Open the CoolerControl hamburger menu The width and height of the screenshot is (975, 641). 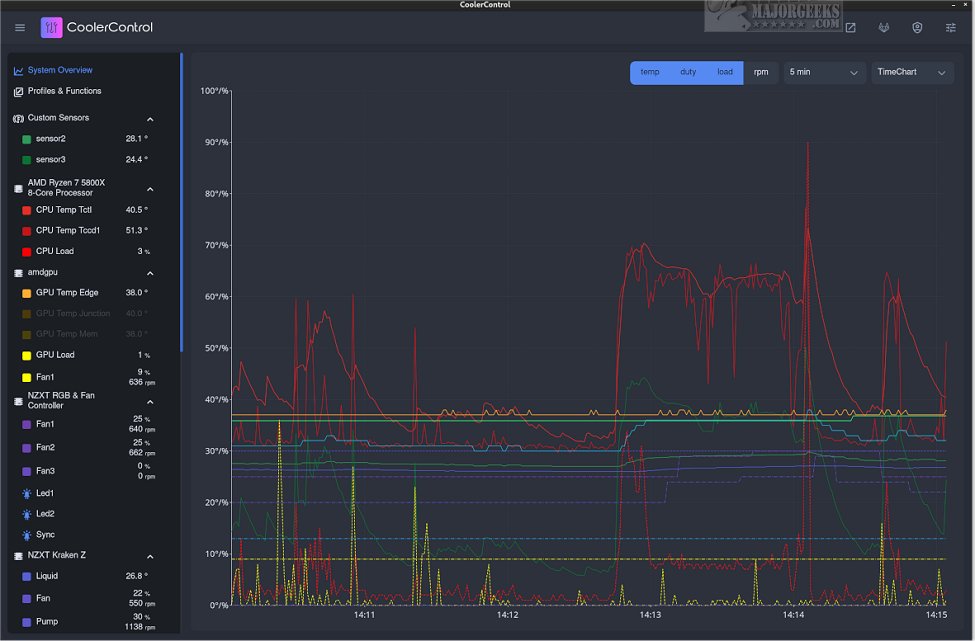point(19,27)
